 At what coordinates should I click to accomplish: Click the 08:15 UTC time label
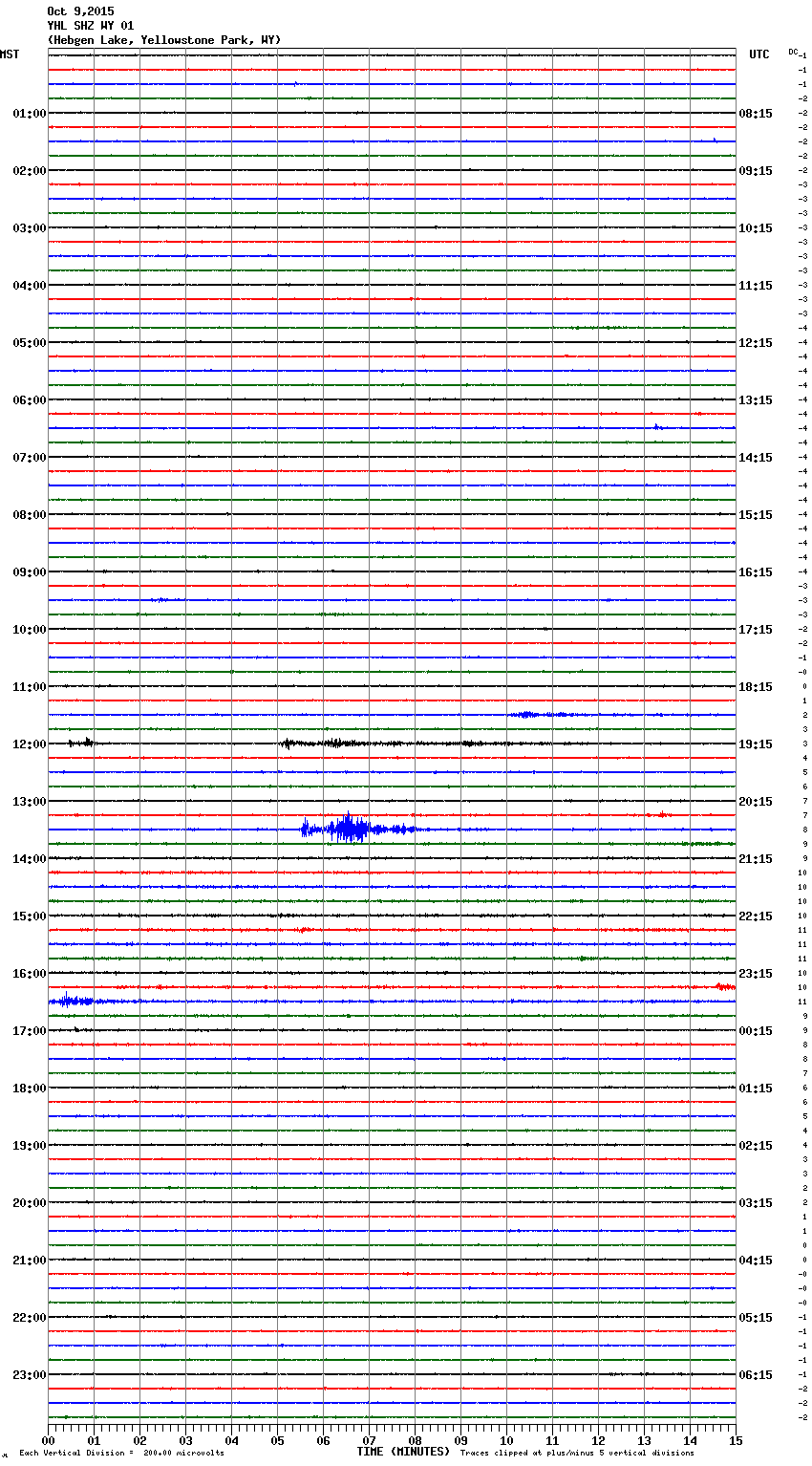[756, 114]
